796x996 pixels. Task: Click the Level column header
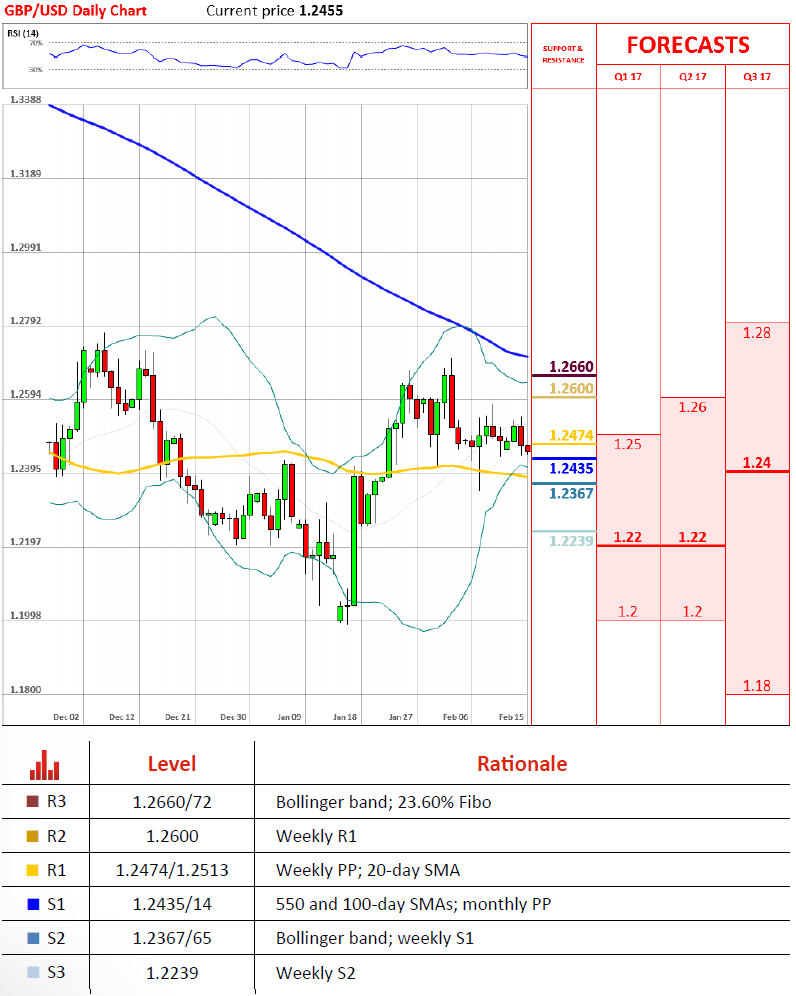pos(172,764)
